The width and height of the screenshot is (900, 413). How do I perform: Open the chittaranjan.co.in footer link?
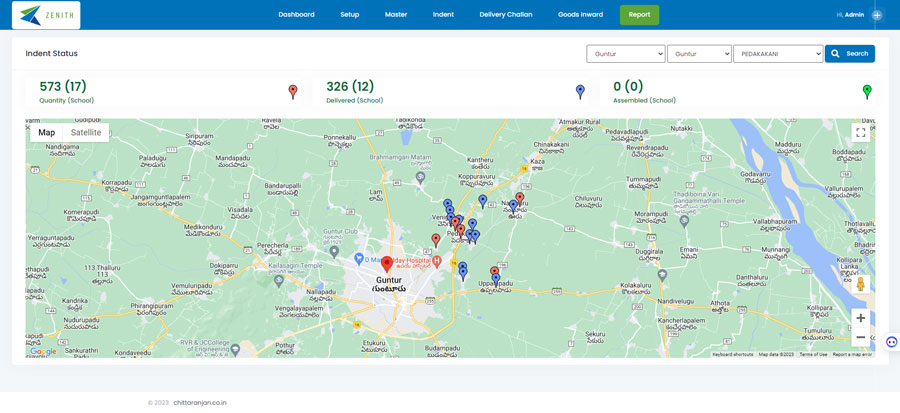(x=200, y=403)
